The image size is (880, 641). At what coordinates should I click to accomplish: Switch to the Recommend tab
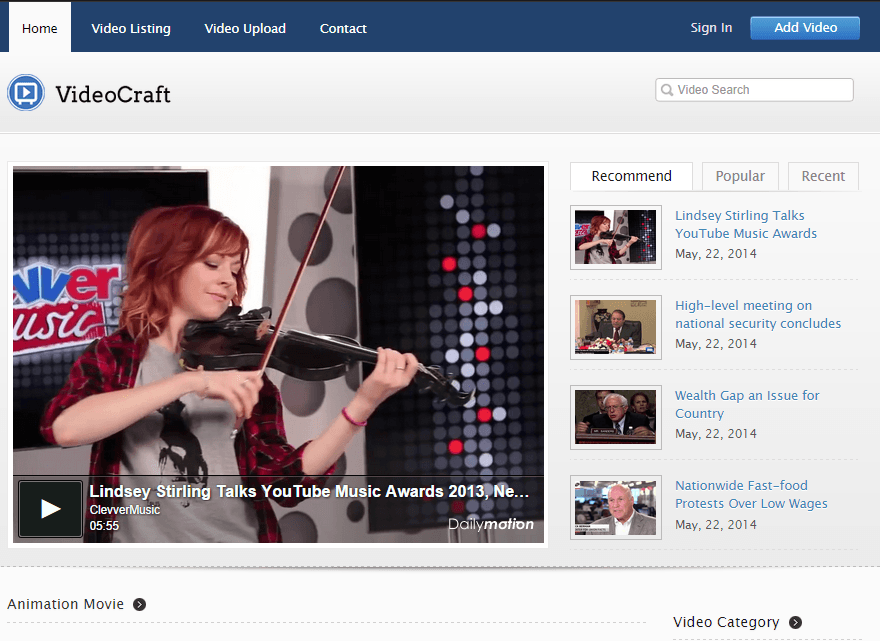[x=631, y=176]
